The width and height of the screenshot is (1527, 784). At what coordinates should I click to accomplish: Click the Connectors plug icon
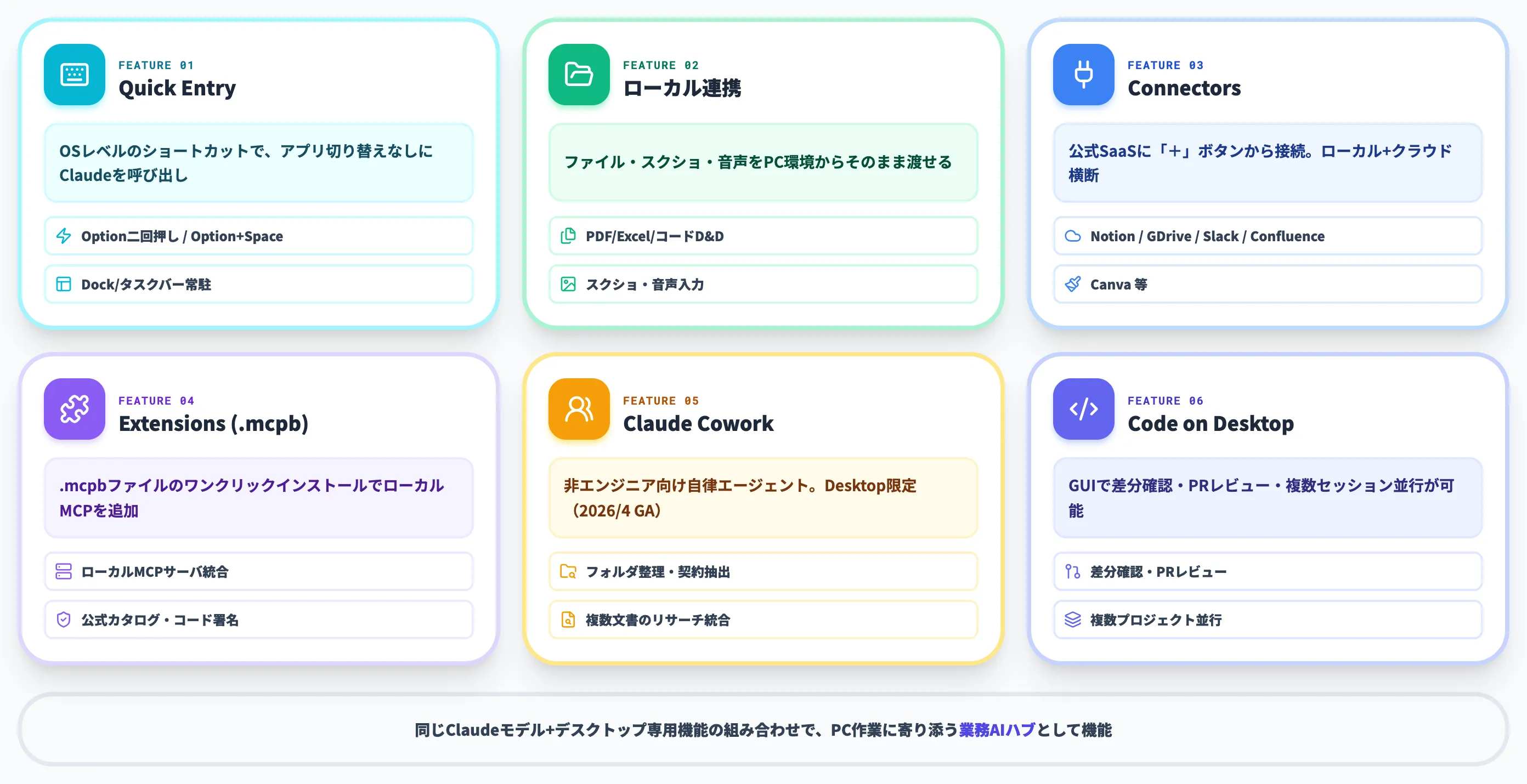pos(1084,75)
